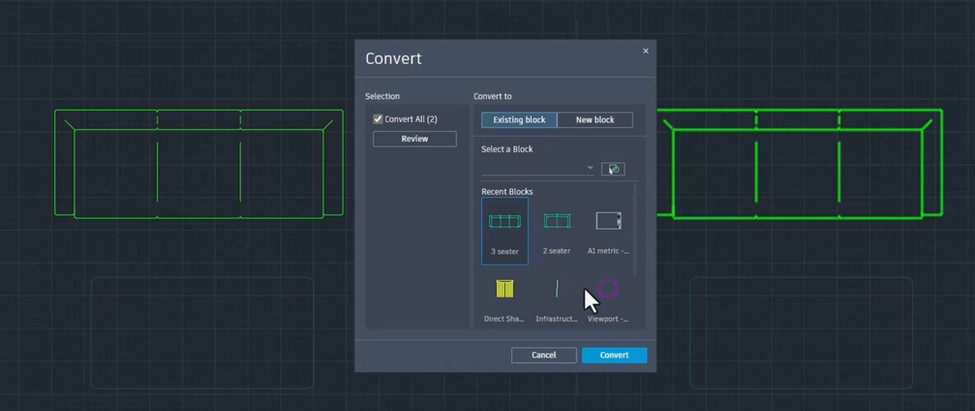Image resolution: width=975 pixels, height=411 pixels.
Task: Click the Convert dialog title
Action: [393, 58]
